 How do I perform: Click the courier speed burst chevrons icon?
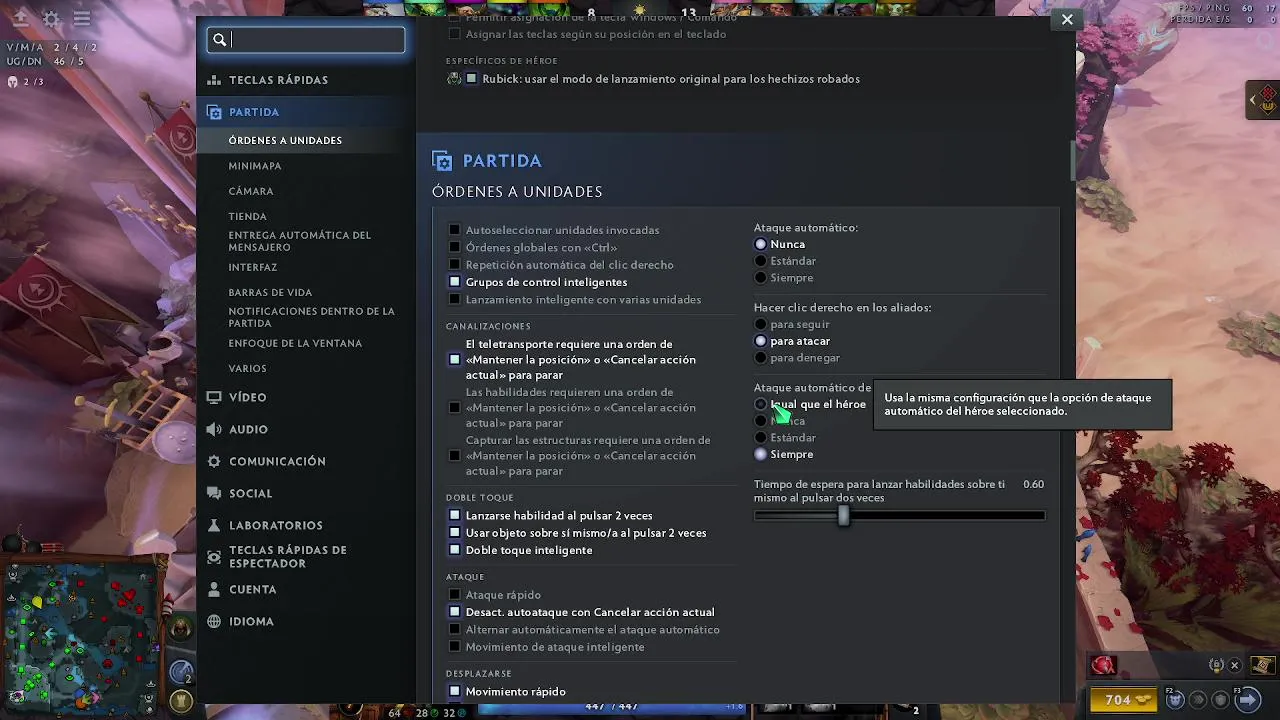coord(1198,700)
